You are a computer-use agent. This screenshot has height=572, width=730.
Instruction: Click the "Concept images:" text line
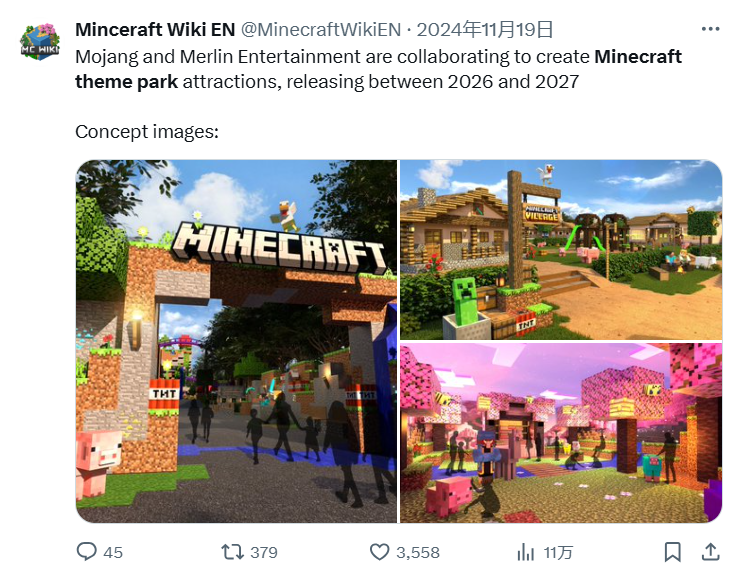pos(147,132)
